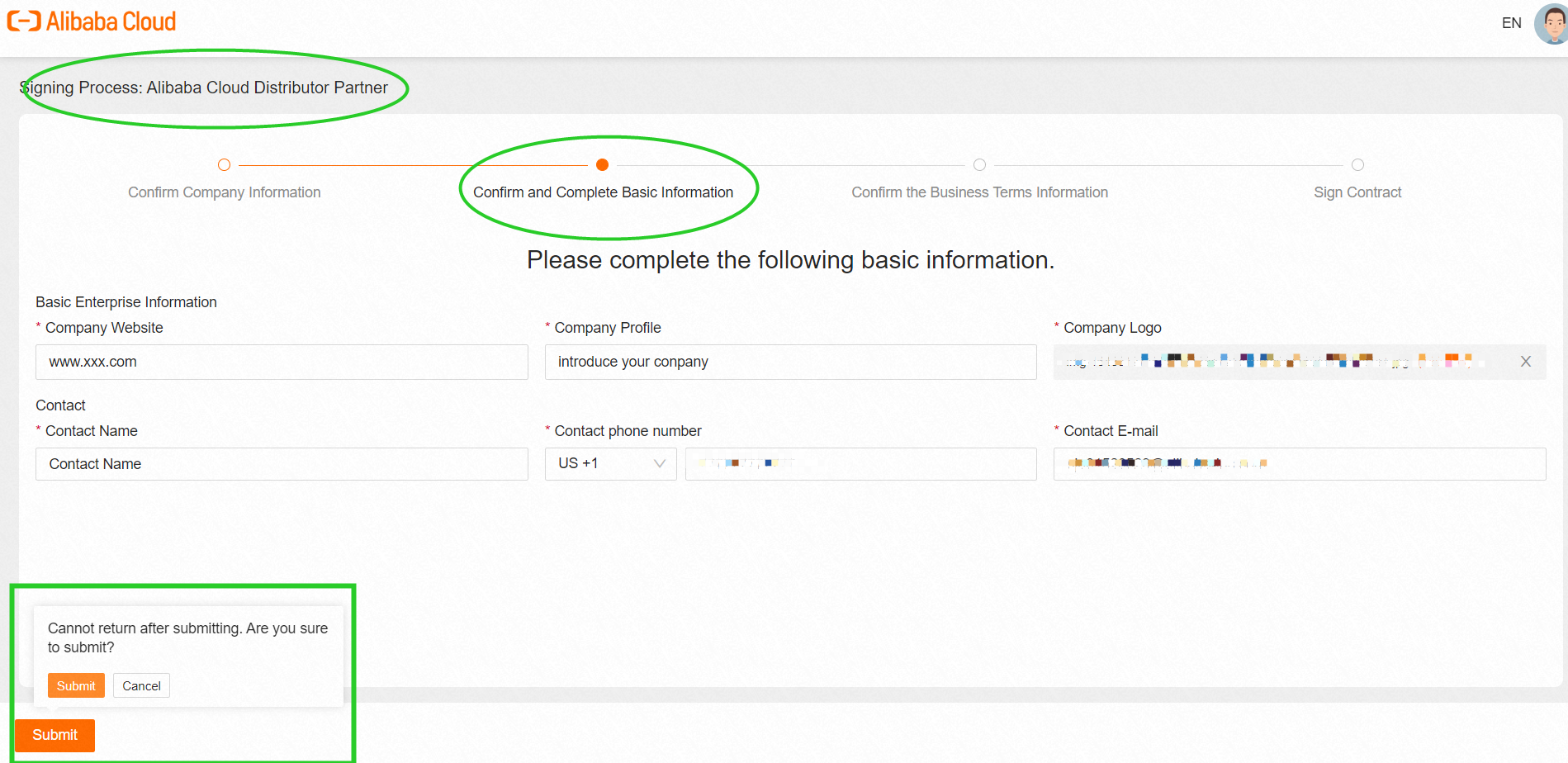Screen dimensions: 1568x763
Task: Remove the uploaded Company Logo with the X
Action: pos(1525,362)
